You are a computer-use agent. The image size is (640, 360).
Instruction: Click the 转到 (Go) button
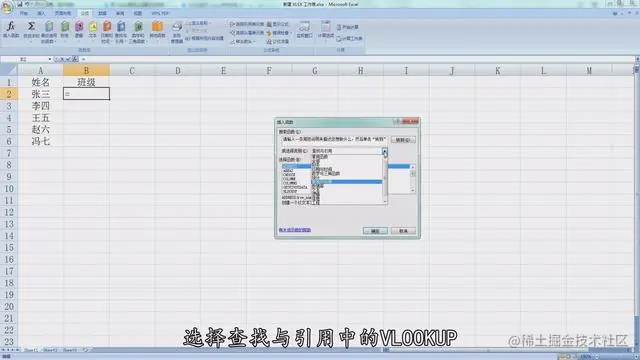click(x=403, y=140)
